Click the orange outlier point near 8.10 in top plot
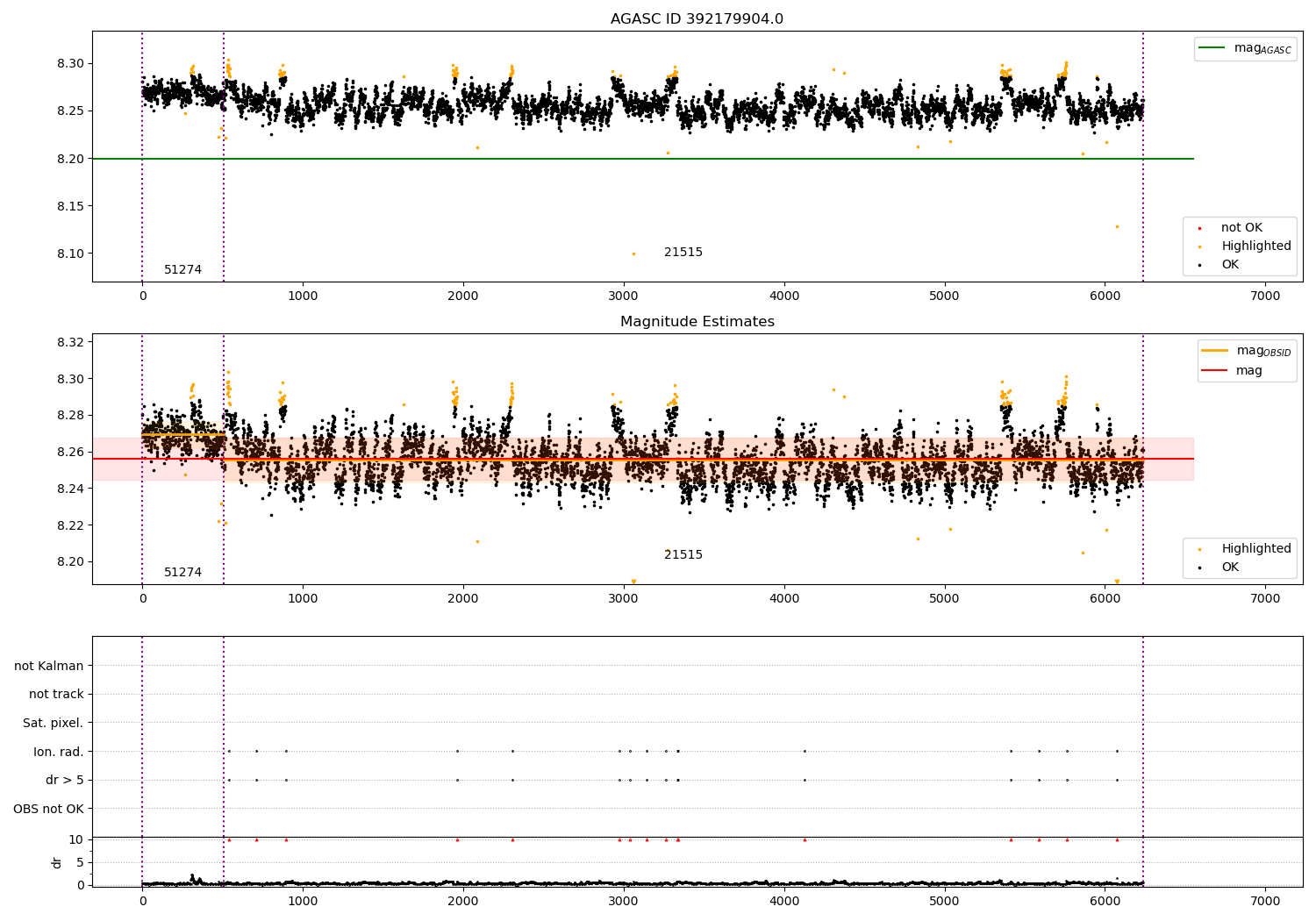 point(633,254)
